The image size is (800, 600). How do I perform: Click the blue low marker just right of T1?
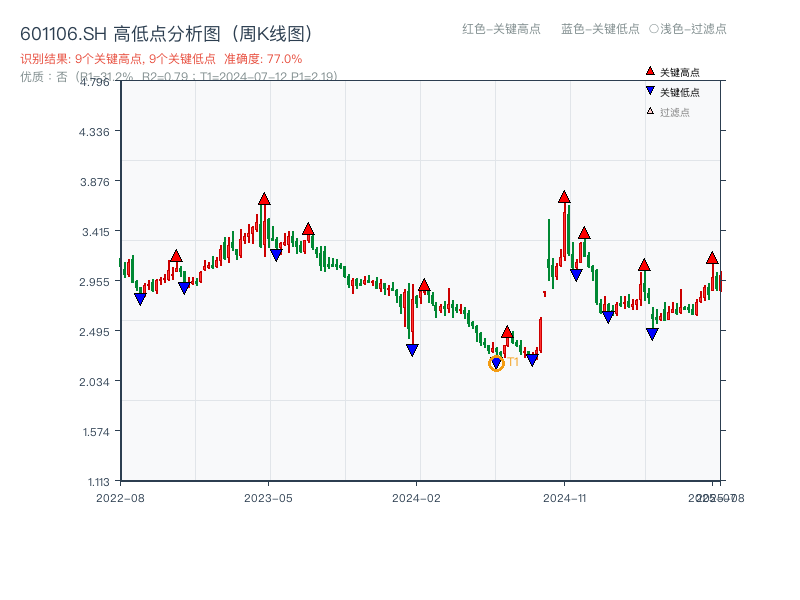click(x=532, y=360)
